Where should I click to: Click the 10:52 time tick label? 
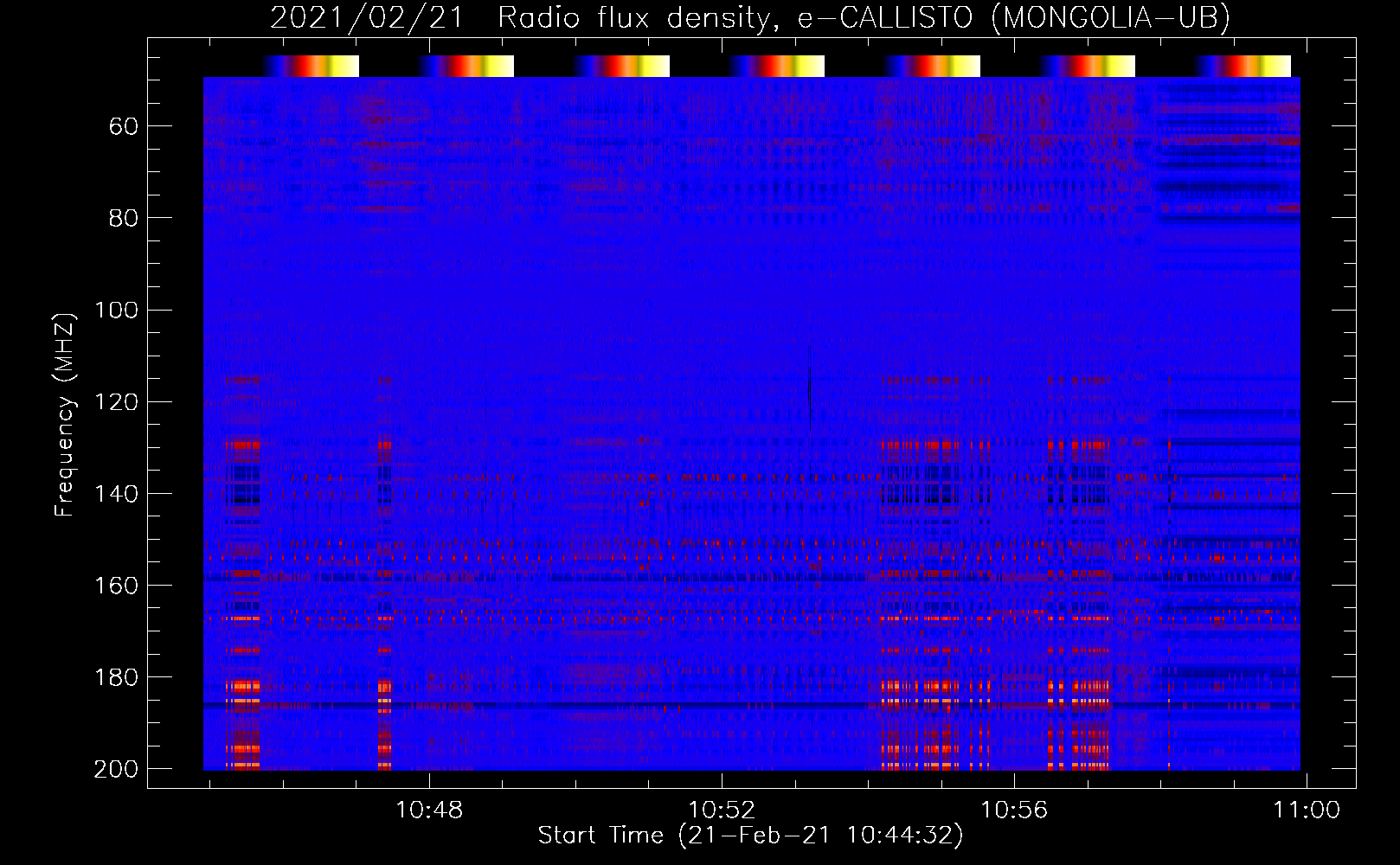(722, 810)
